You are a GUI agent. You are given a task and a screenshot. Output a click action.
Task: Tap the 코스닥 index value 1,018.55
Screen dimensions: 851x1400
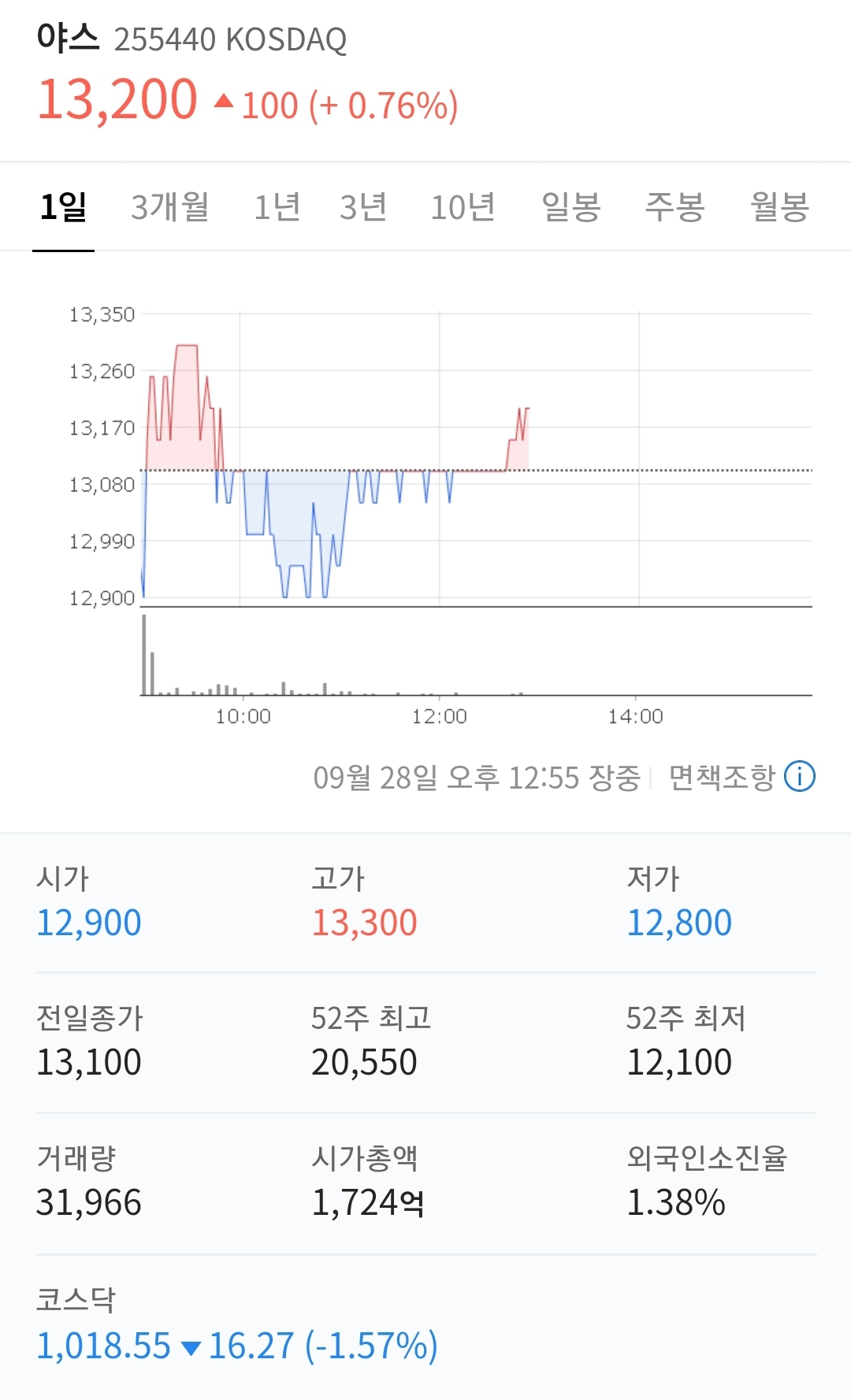coord(103,1346)
